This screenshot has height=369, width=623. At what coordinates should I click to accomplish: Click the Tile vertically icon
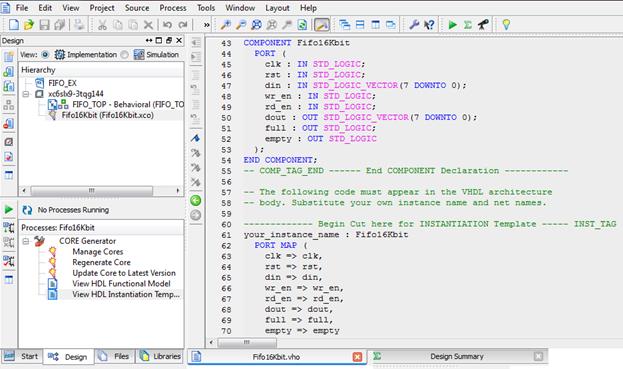click(x=375, y=25)
